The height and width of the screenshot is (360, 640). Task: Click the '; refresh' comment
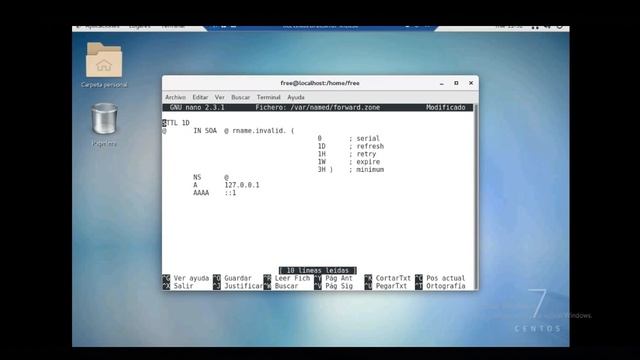pyautogui.click(x=366, y=146)
